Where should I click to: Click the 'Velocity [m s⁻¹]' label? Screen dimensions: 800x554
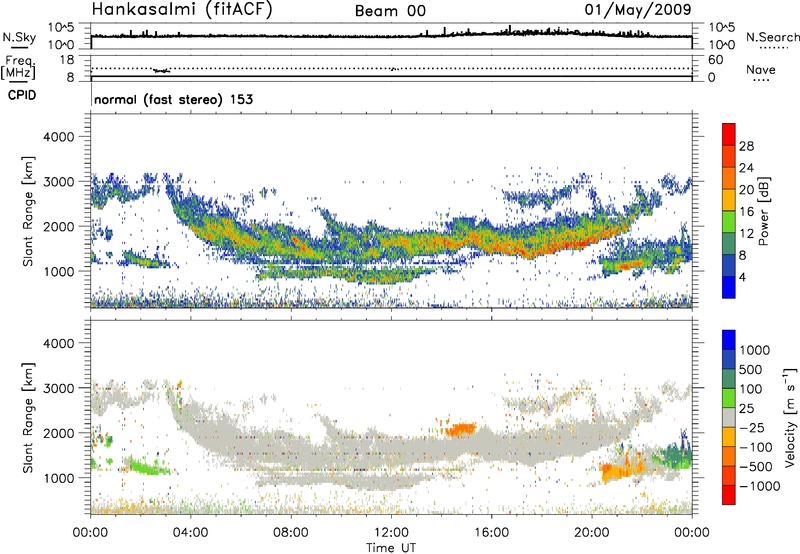[790, 417]
